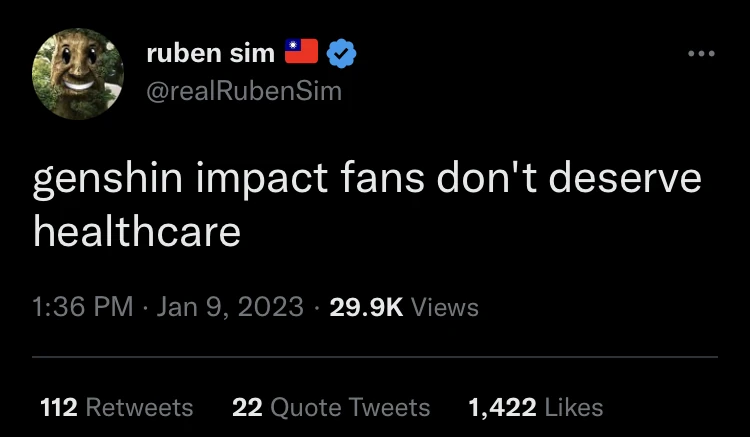Image resolution: width=750 pixels, height=437 pixels.
Task: Open ruben sim's profile picture
Action: pos(78,73)
